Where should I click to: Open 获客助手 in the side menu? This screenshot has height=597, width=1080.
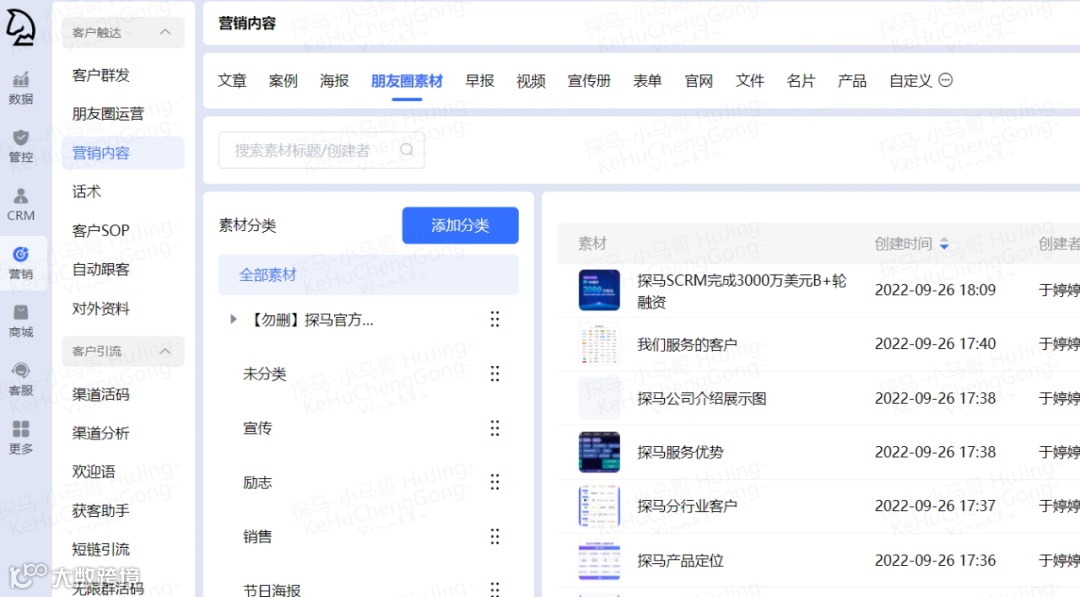coord(101,511)
